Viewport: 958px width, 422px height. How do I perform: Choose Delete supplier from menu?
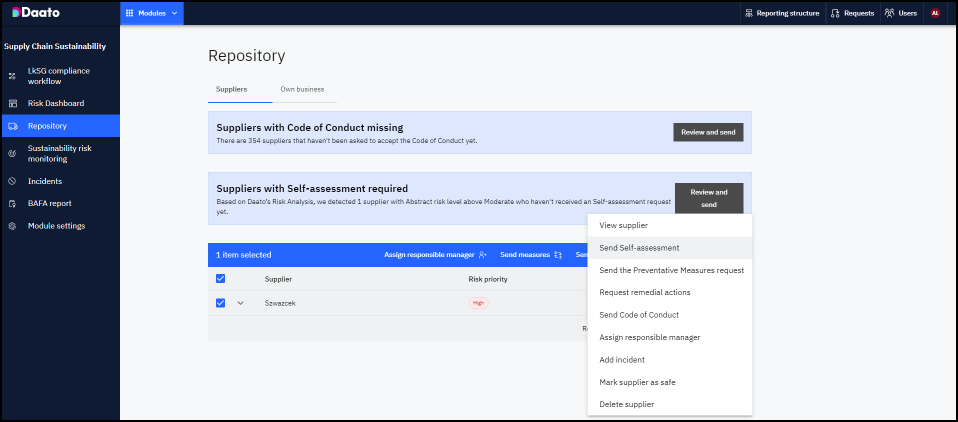pos(670,404)
